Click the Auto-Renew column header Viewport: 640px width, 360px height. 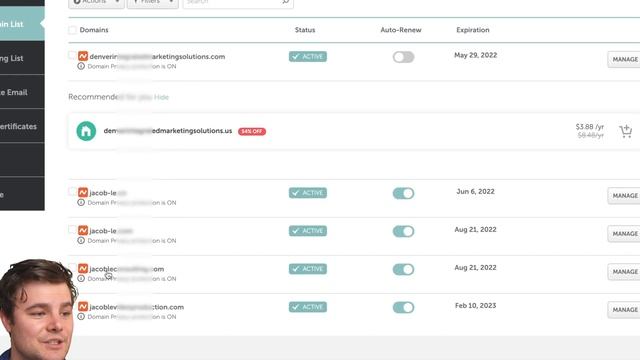tap(401, 30)
